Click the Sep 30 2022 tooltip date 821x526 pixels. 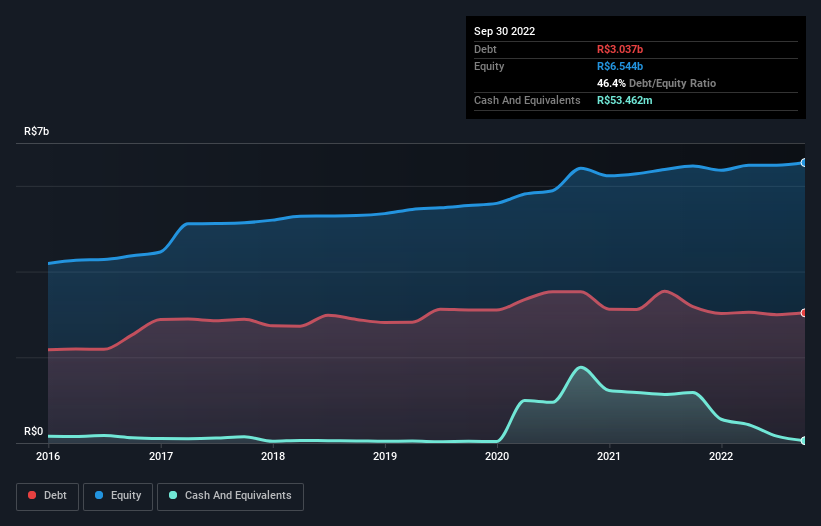tap(504, 31)
